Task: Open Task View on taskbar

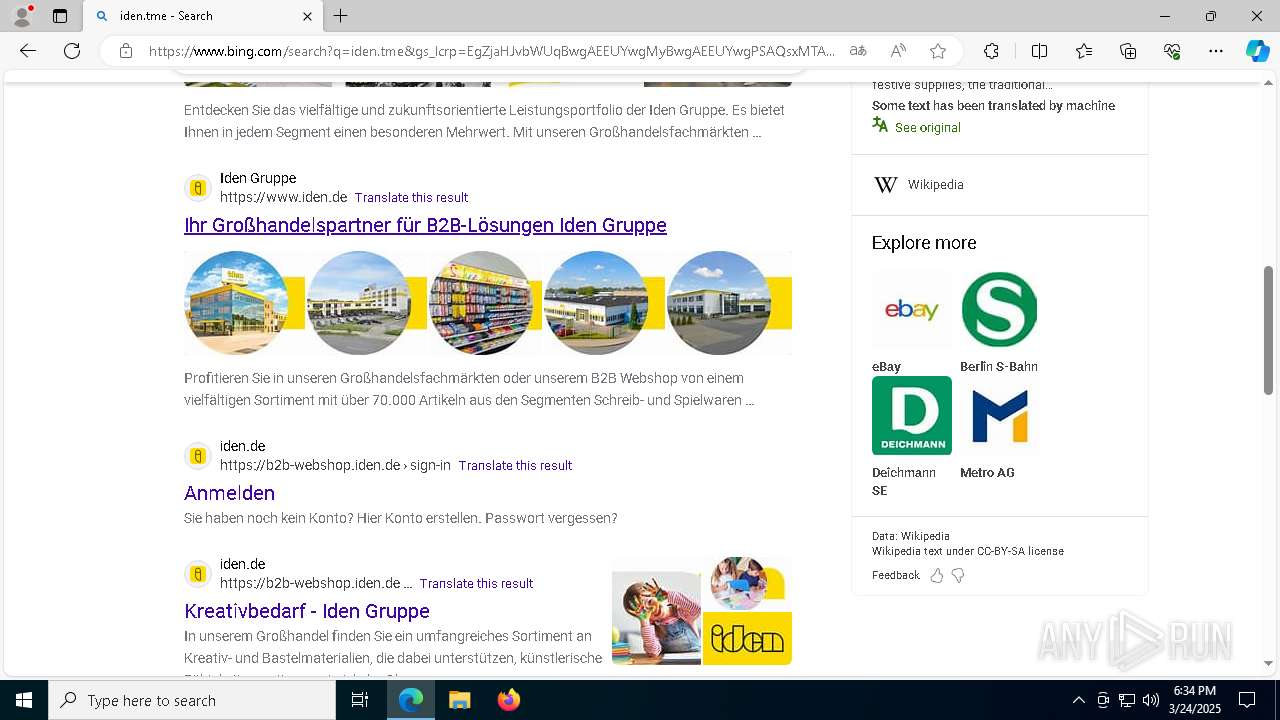Action: coord(360,700)
